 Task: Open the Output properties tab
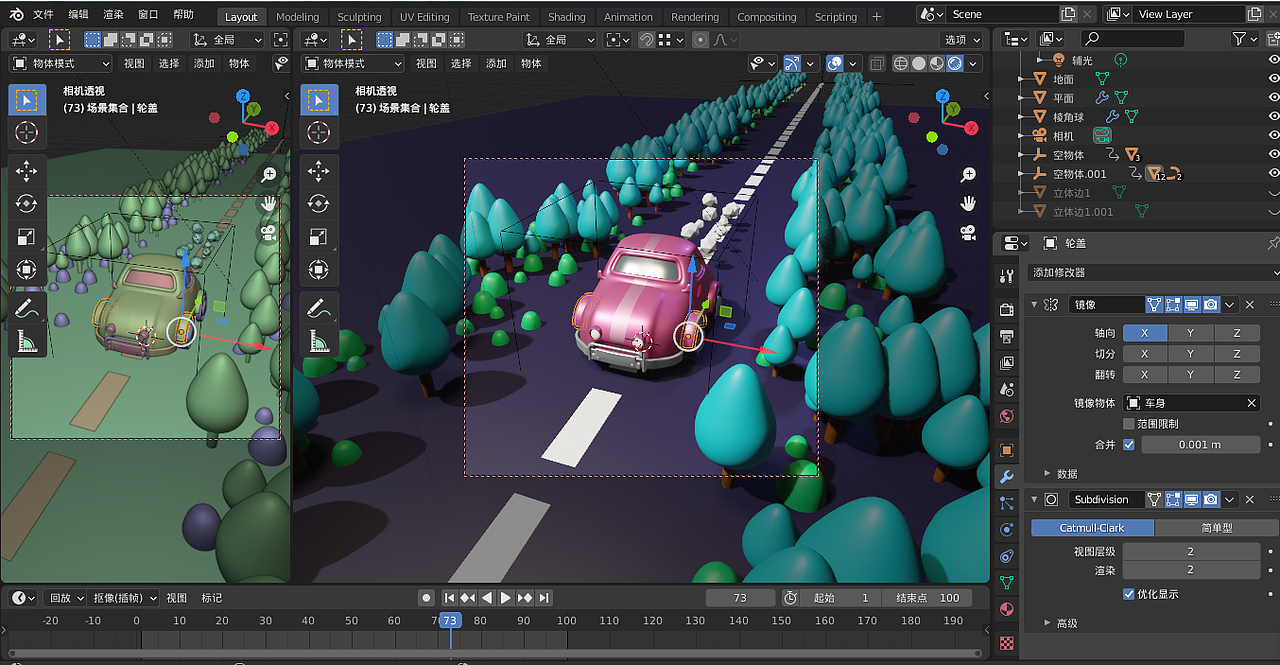pyautogui.click(x=1007, y=336)
